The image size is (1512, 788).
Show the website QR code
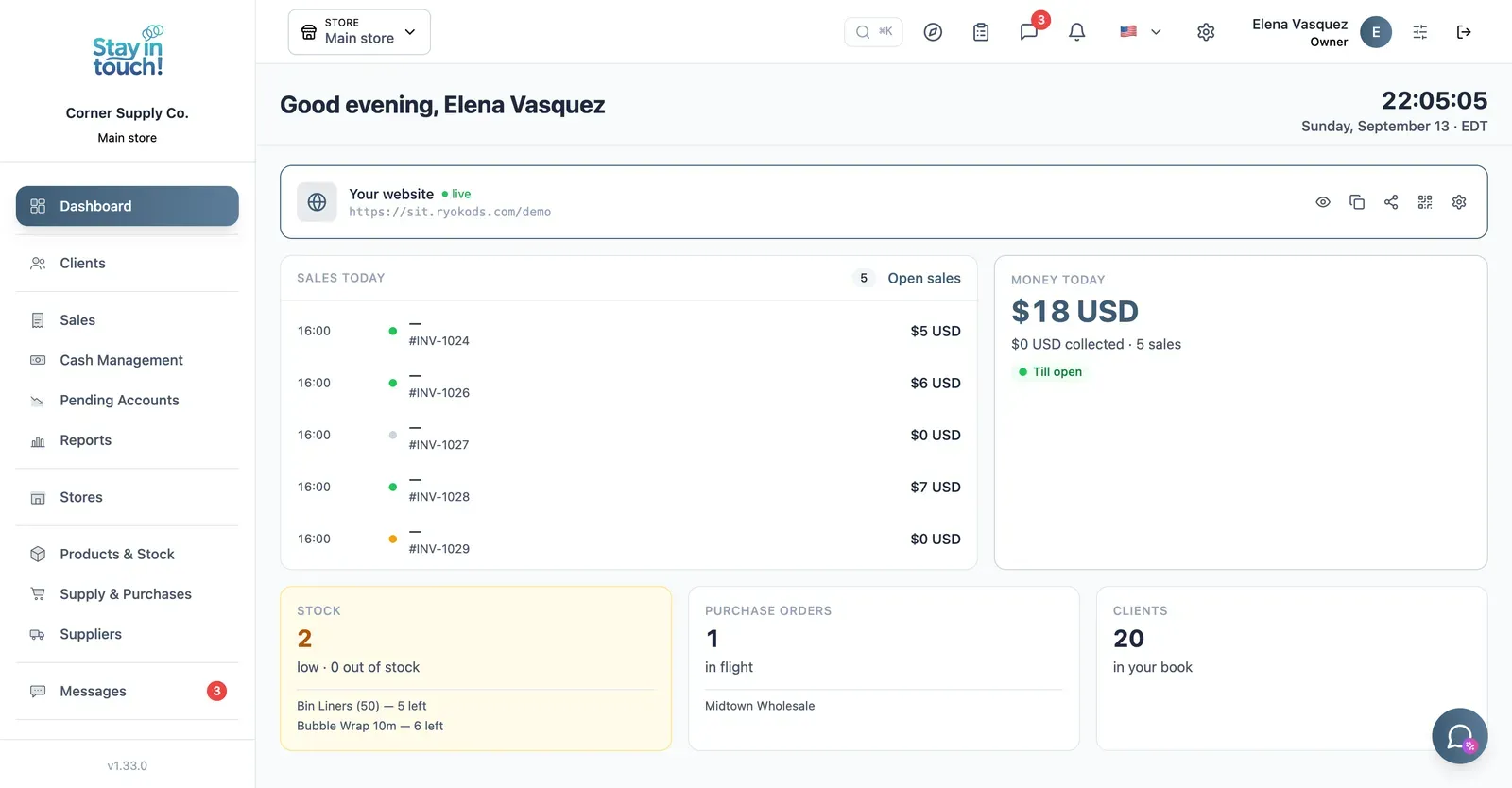pyautogui.click(x=1425, y=202)
